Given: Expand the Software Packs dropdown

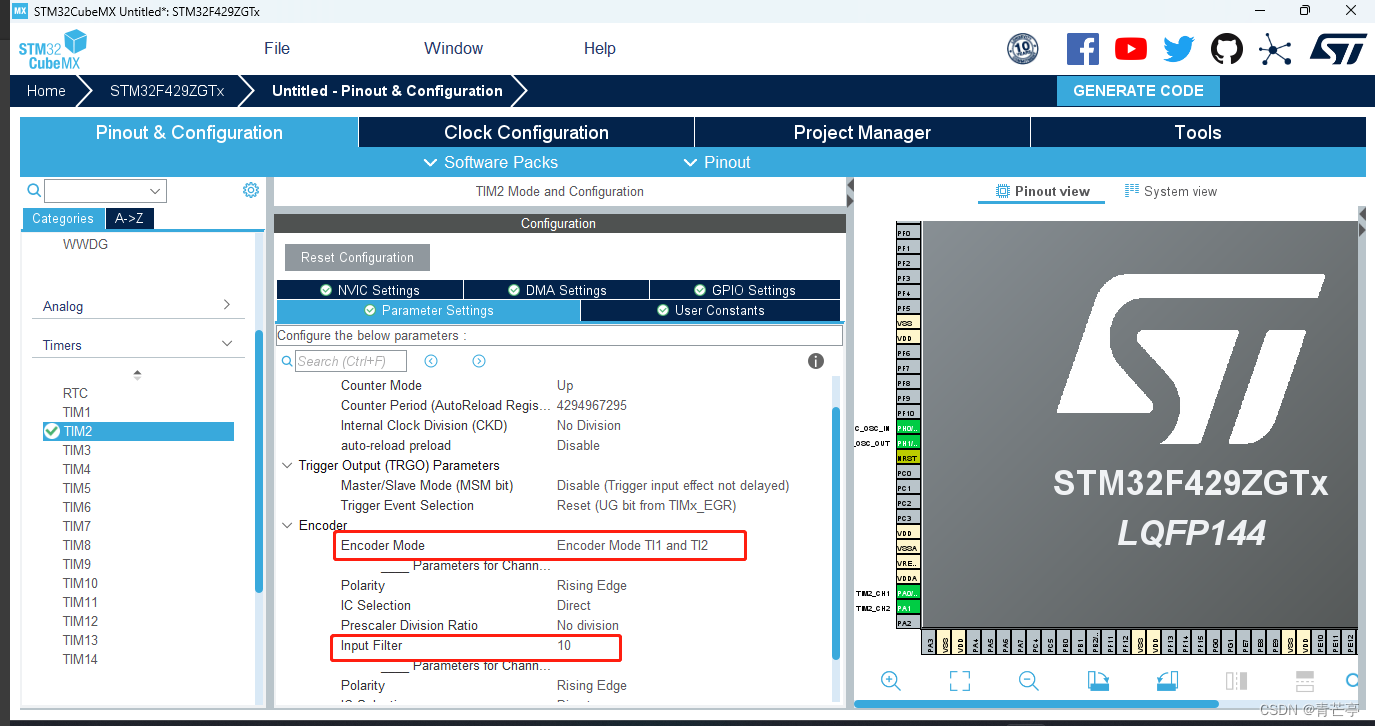Looking at the screenshot, I should point(491,162).
